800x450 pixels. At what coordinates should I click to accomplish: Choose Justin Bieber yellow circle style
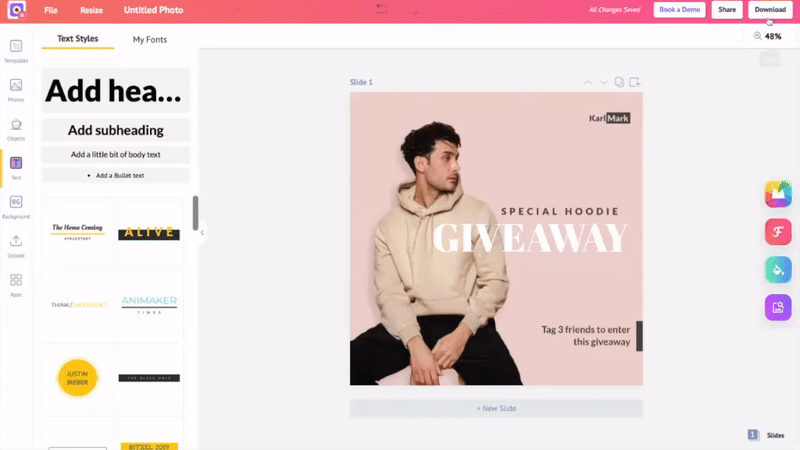tap(78, 378)
